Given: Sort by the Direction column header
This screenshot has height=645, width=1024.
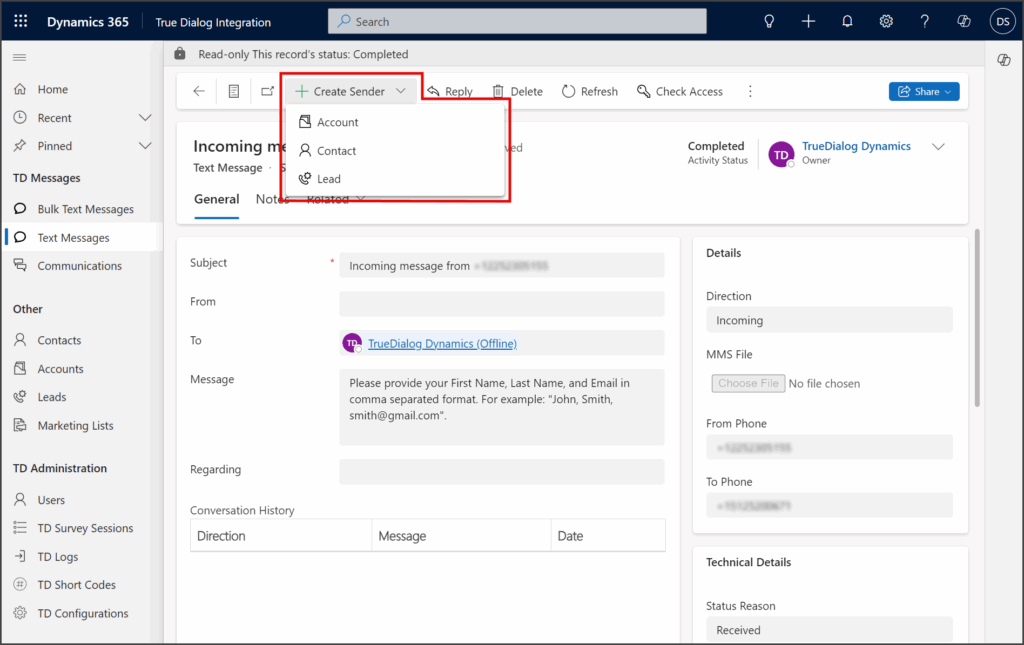Looking at the screenshot, I should 281,536.
